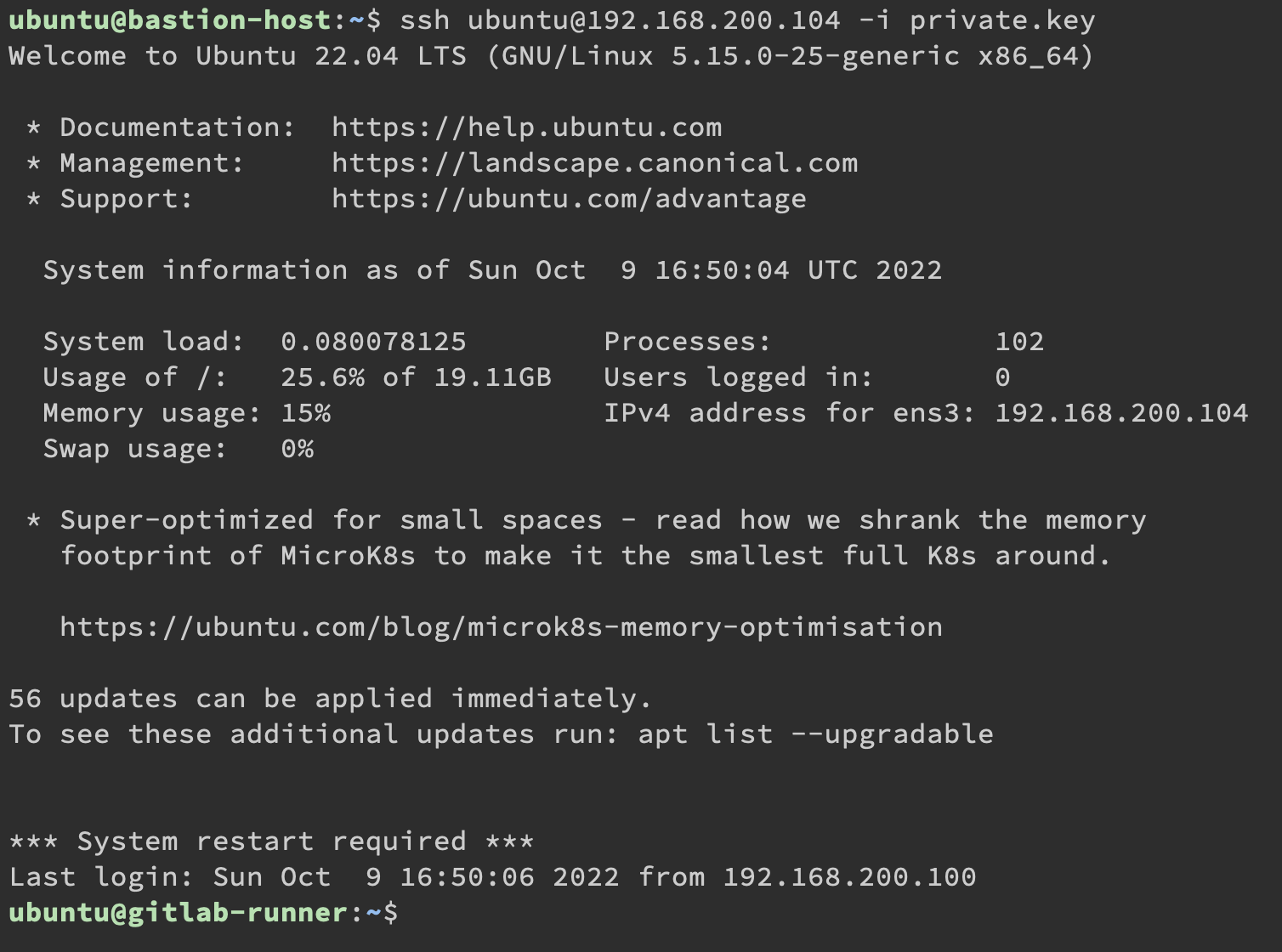Open the microk8s-memory-optimisation blog URL
Viewport: 1282px width, 952px height.
click(501, 627)
